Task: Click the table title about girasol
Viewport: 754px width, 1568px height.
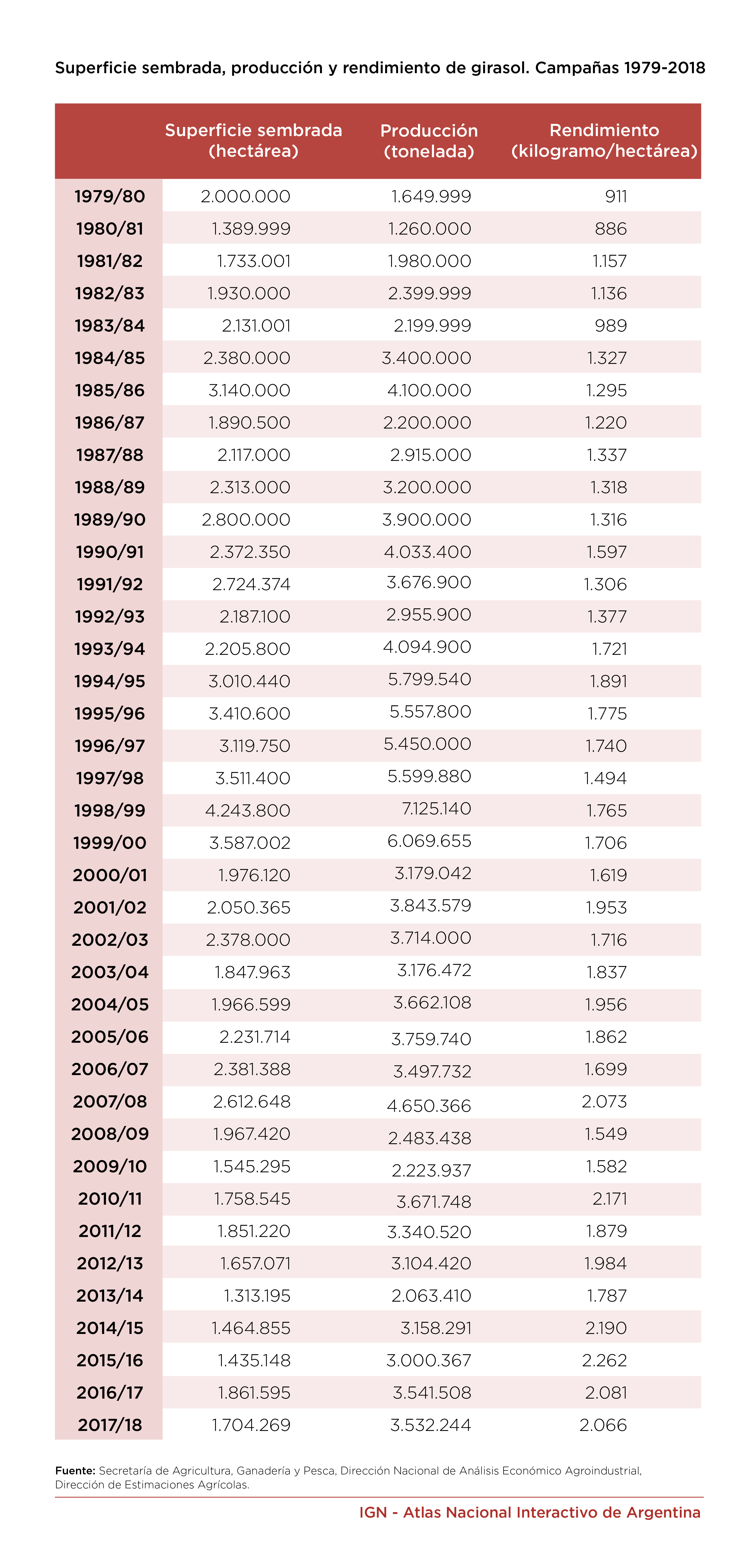Action: (380, 67)
